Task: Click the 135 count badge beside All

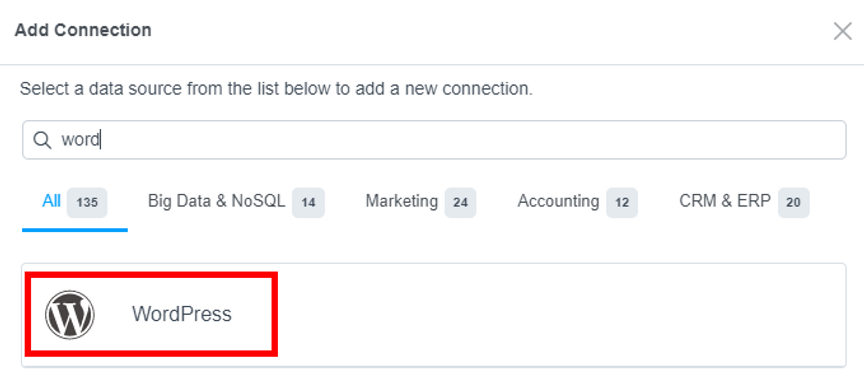Action: tap(87, 203)
